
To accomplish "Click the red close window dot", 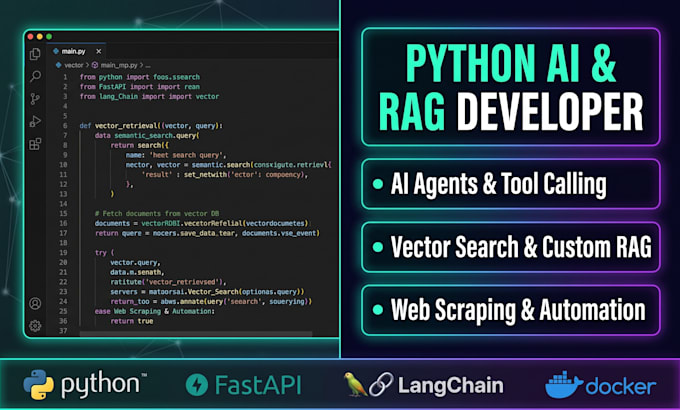I will tap(30, 36).
